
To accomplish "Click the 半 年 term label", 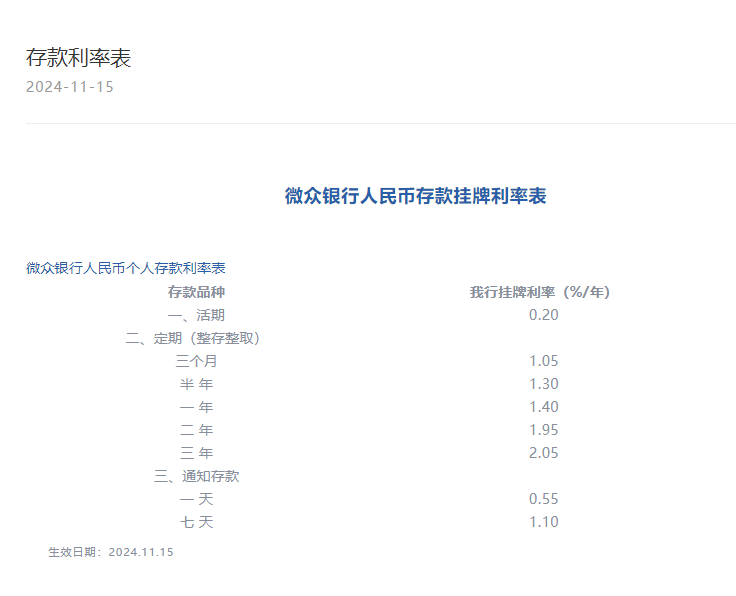I will coord(196,384).
